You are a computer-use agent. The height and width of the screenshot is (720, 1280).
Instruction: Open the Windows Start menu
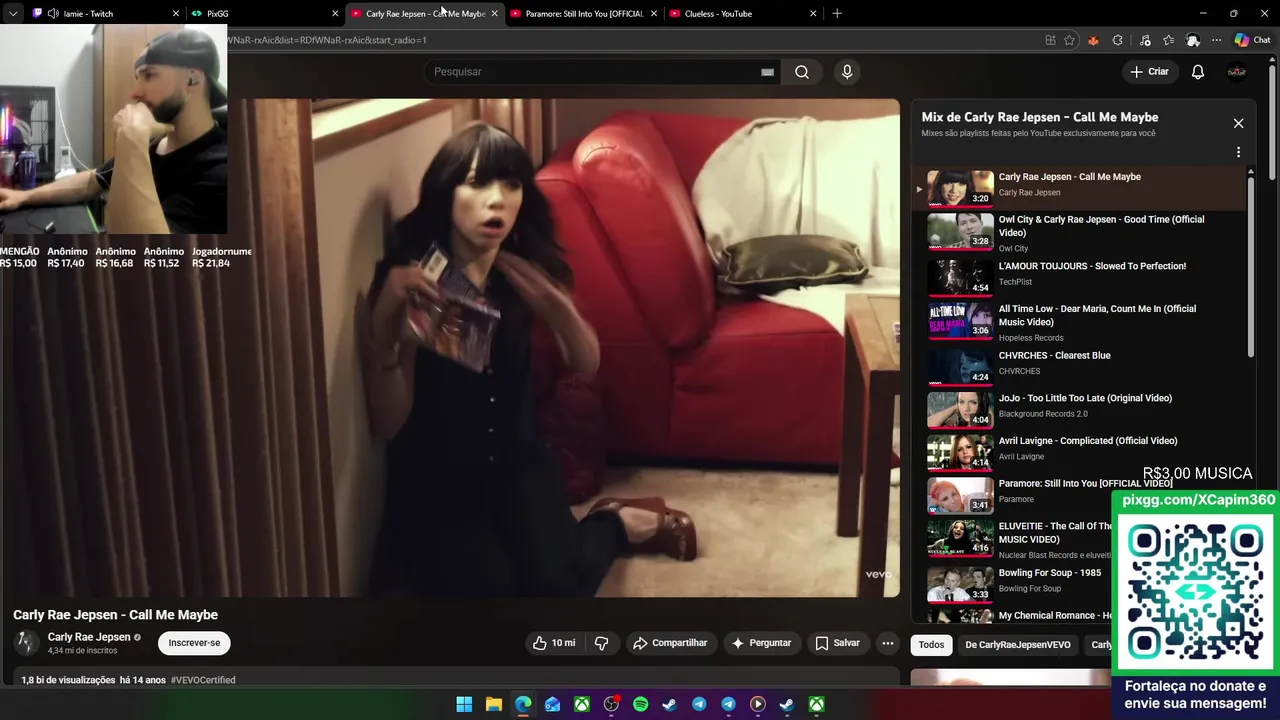(464, 704)
